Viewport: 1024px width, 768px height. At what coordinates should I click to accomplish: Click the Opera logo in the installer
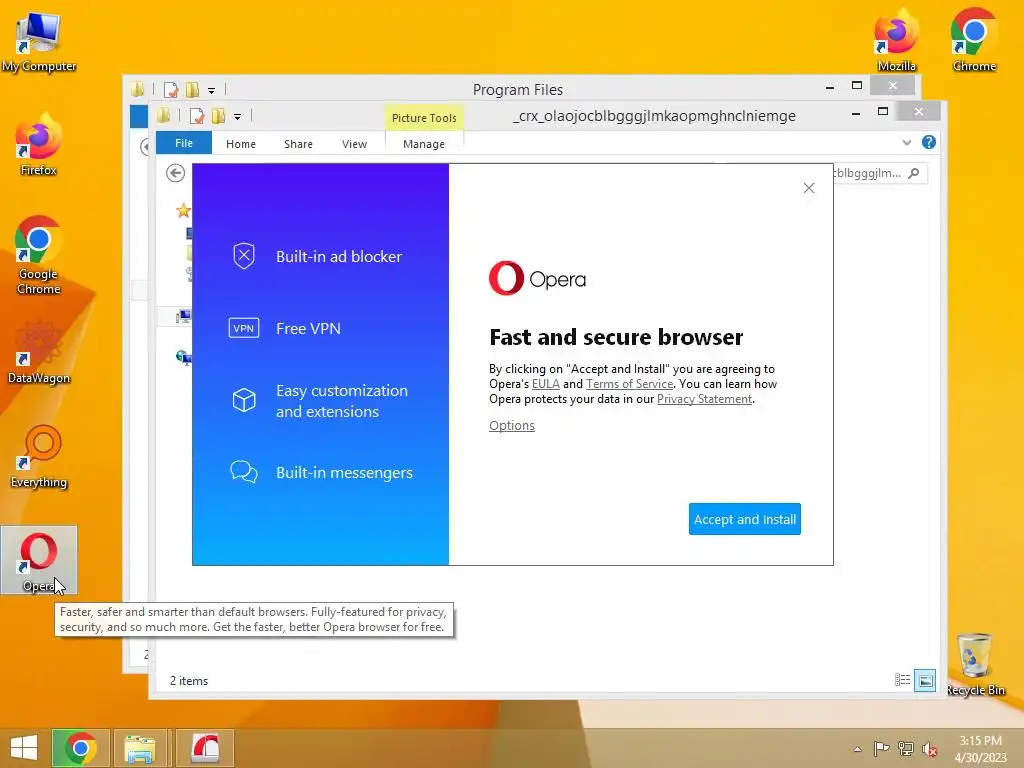coord(537,278)
